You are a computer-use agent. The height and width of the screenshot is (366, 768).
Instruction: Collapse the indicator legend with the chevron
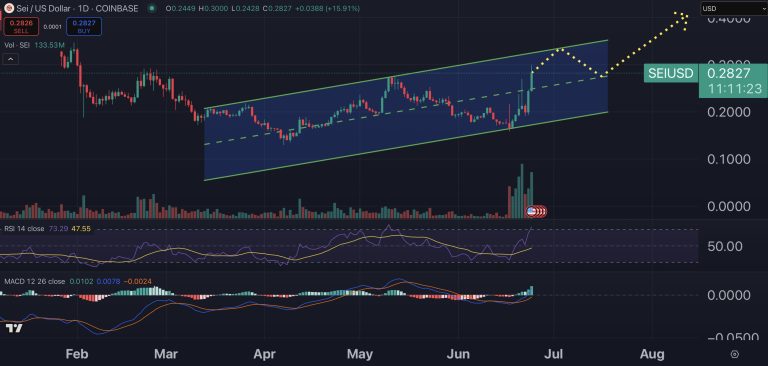(11, 59)
